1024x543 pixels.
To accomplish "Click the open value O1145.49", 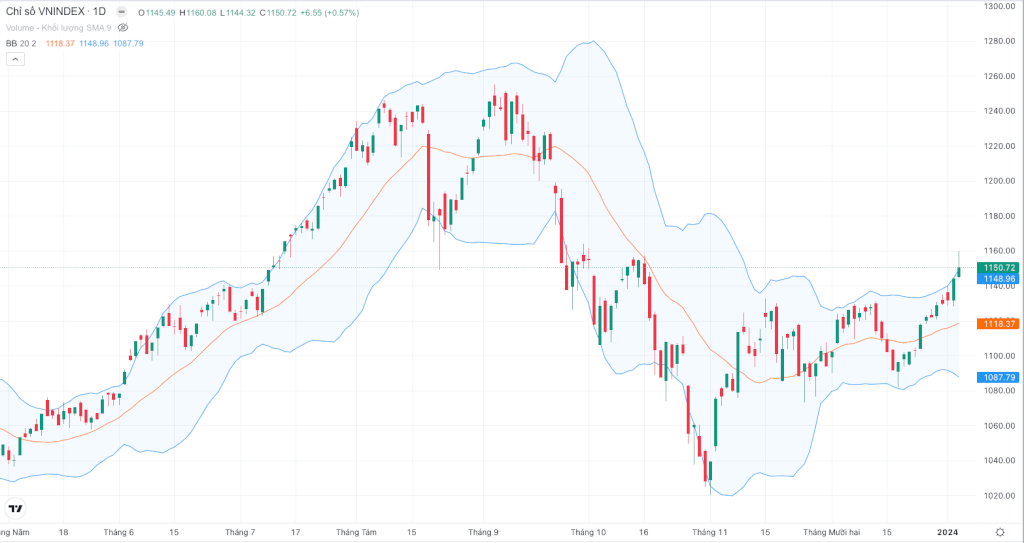I will [x=157, y=12].
